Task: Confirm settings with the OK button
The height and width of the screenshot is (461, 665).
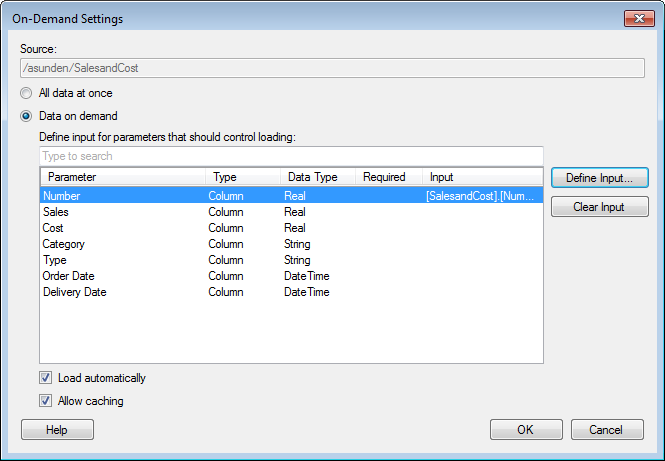Action: pos(526,429)
